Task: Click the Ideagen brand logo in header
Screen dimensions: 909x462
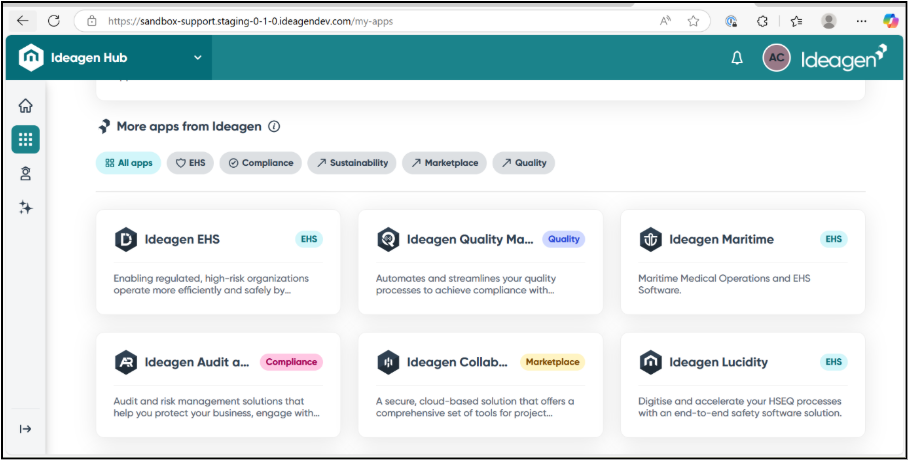Action: click(x=844, y=58)
